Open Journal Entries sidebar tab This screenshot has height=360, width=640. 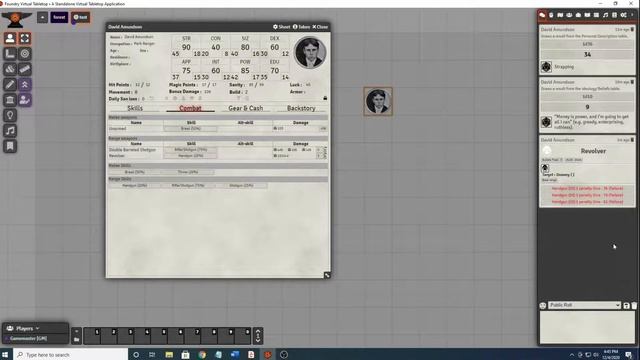pos(587,15)
